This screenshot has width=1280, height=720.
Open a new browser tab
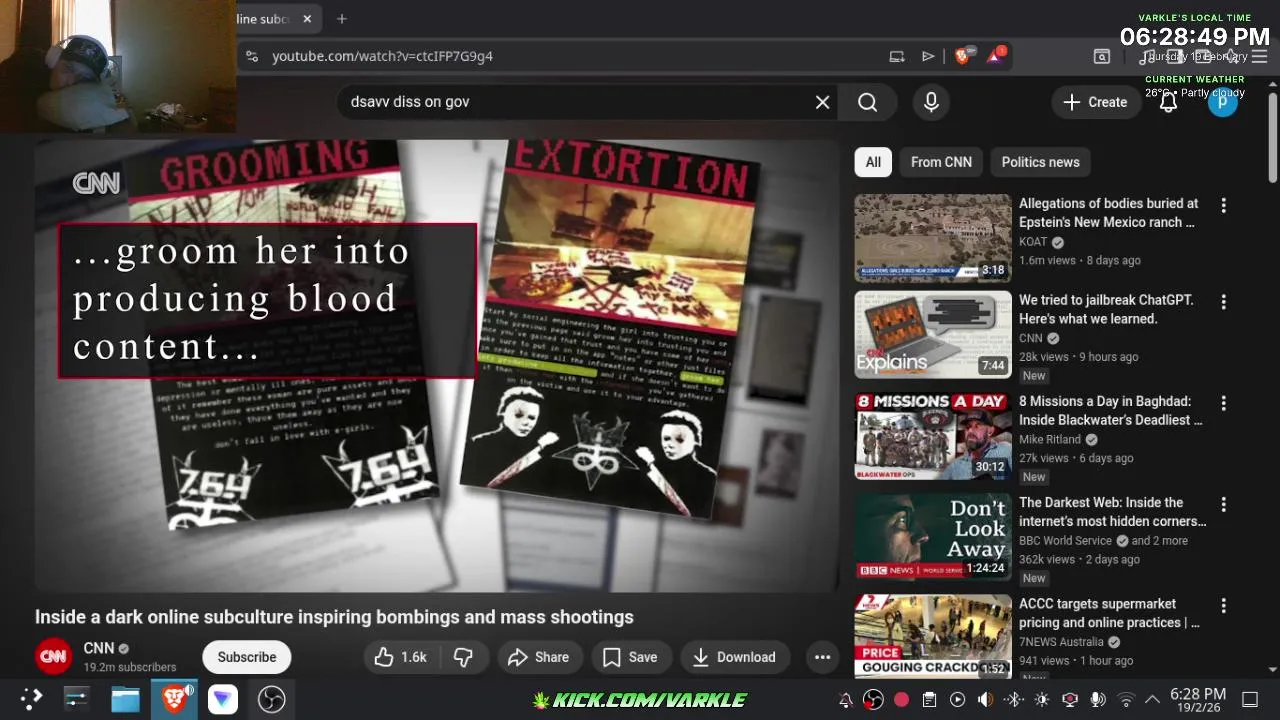click(342, 19)
